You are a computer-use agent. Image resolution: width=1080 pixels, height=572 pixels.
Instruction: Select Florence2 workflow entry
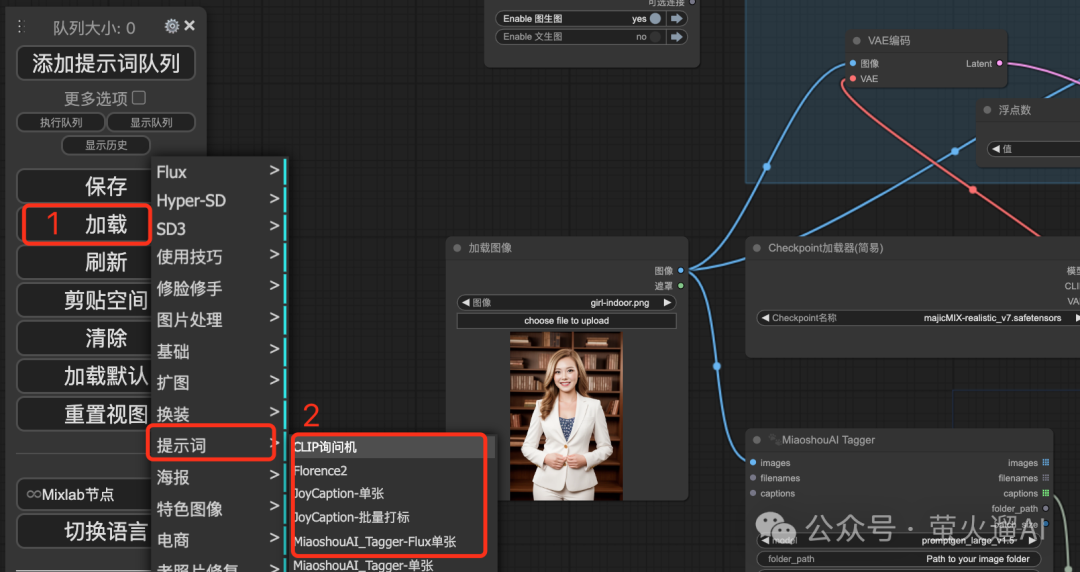(x=391, y=471)
